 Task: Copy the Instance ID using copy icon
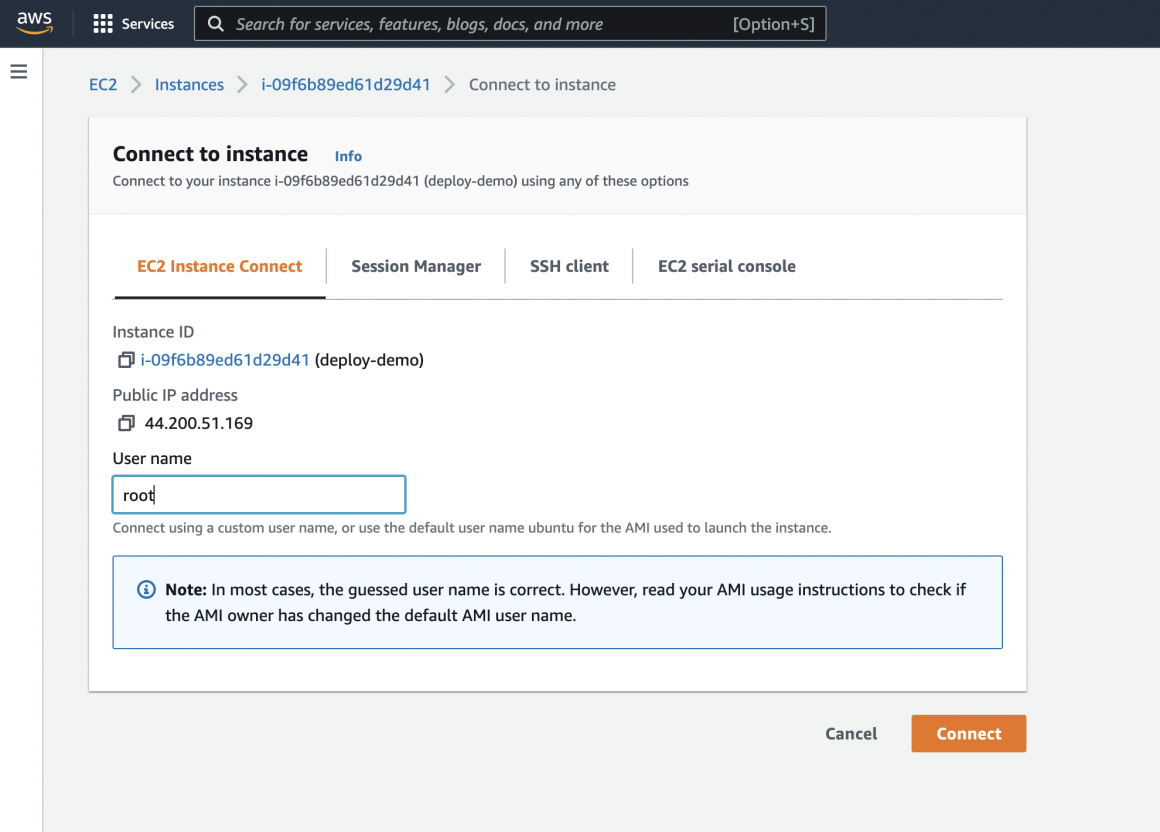(x=126, y=360)
